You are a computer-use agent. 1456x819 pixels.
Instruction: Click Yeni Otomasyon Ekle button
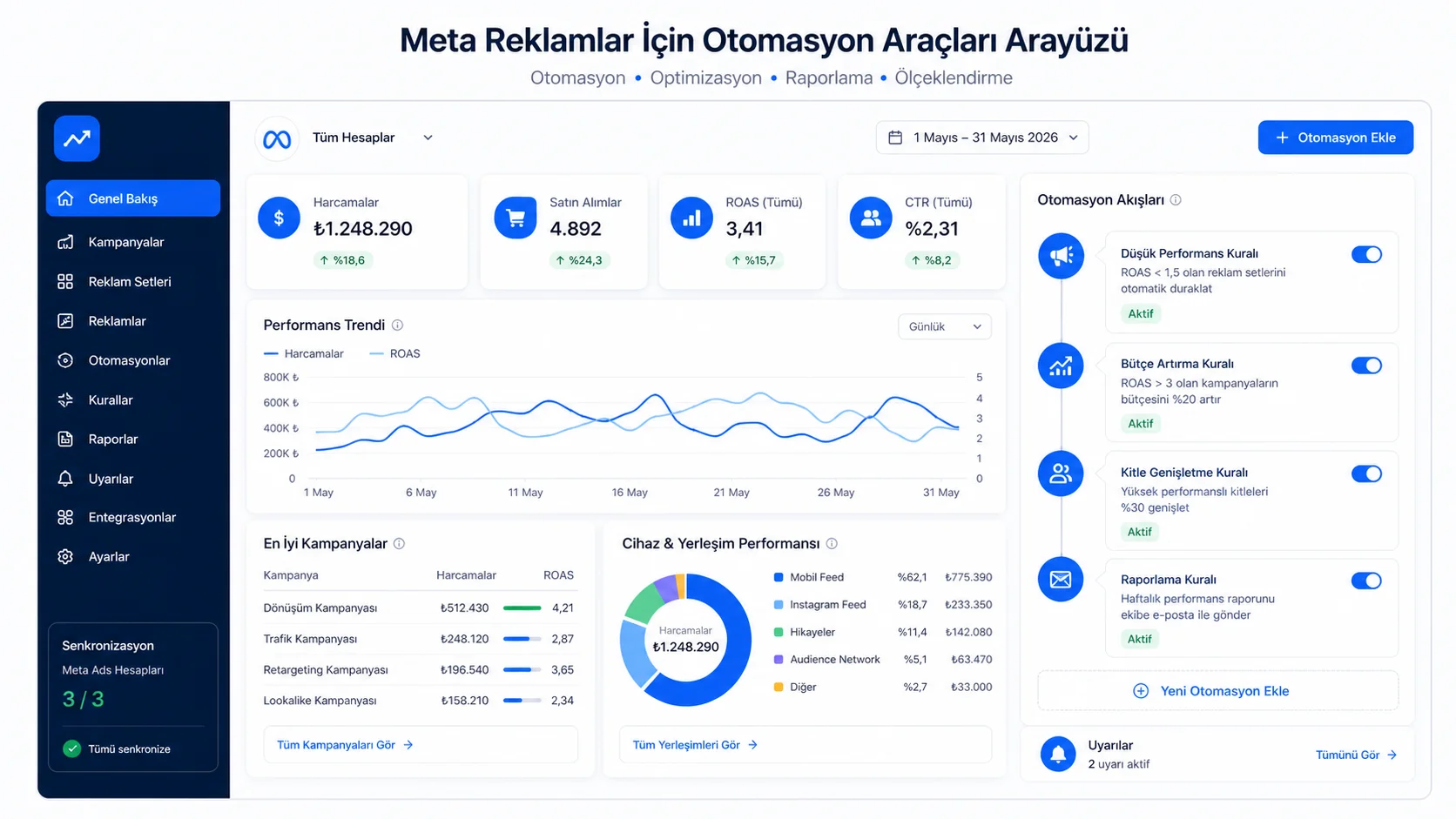1217,691
